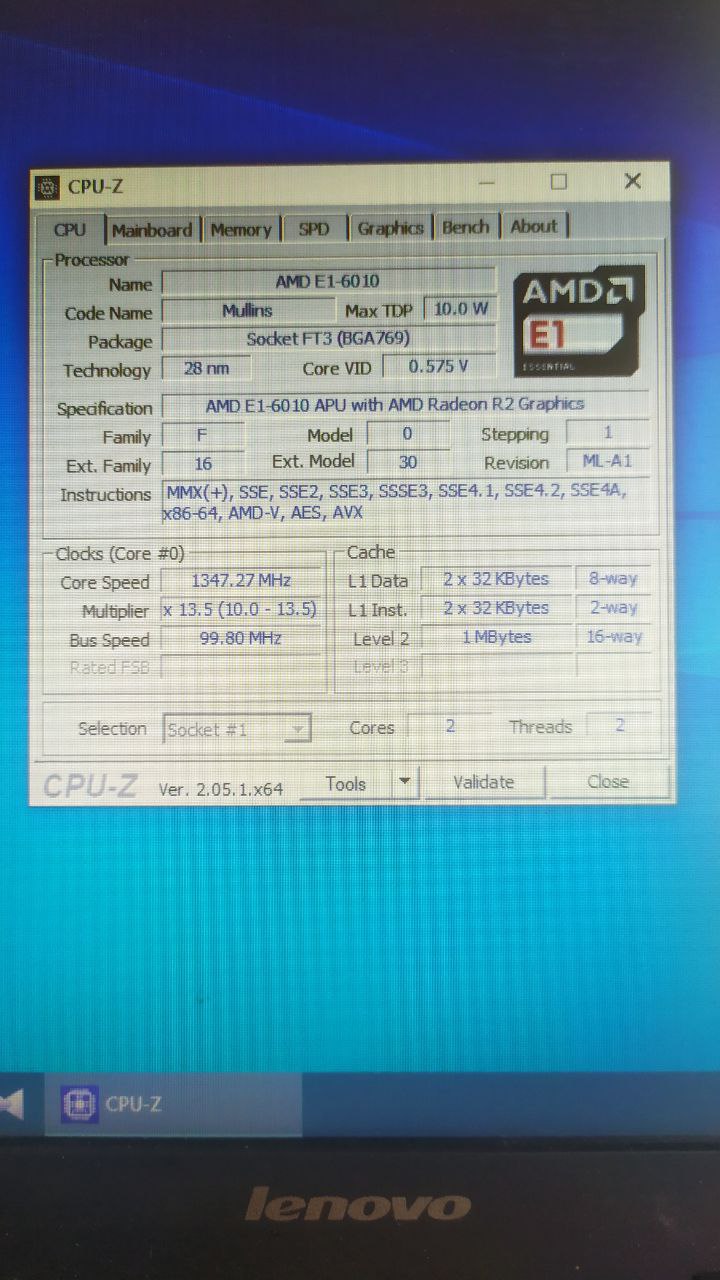Click the Max TDP value 10.0 W
The image size is (720, 1280).
point(461,309)
